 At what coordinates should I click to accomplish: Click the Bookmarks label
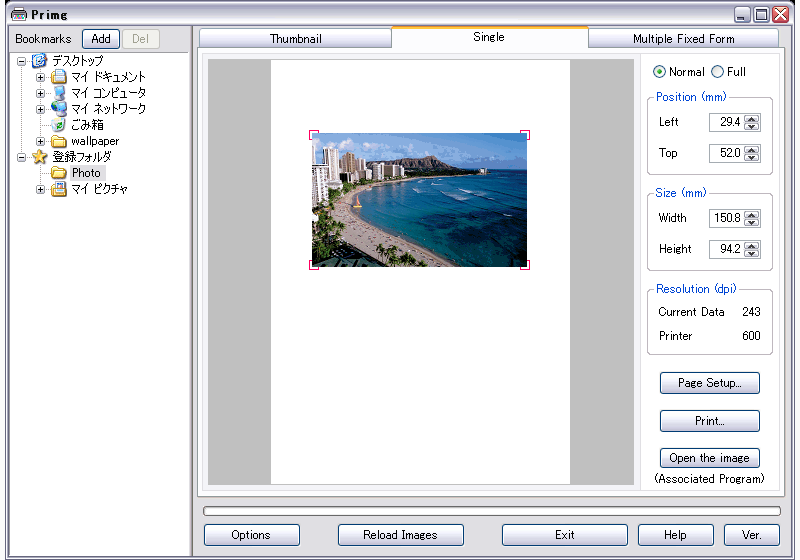pos(43,39)
